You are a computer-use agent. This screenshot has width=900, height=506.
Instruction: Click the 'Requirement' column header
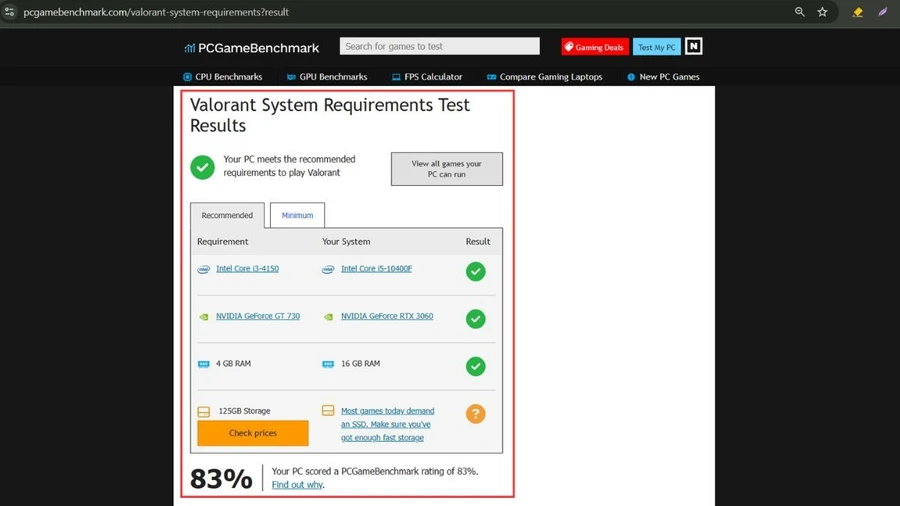coord(223,242)
